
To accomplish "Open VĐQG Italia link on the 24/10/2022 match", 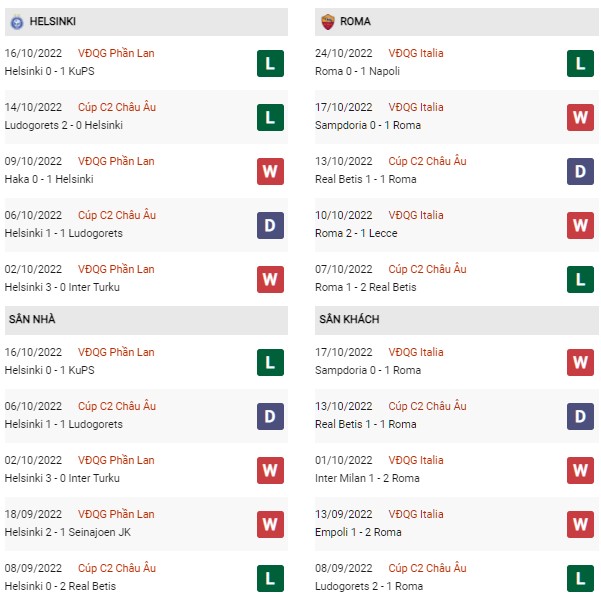I will 416,53.
